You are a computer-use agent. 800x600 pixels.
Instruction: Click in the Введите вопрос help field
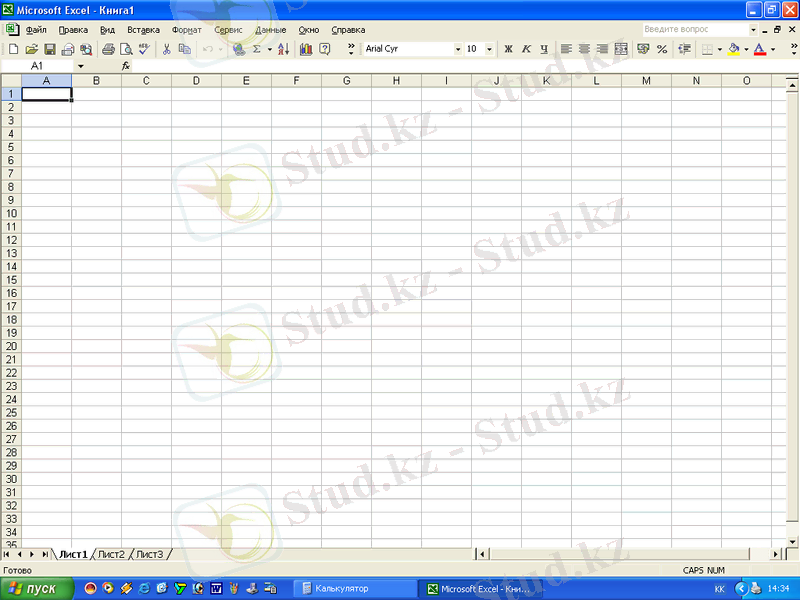pyautogui.click(x=695, y=30)
